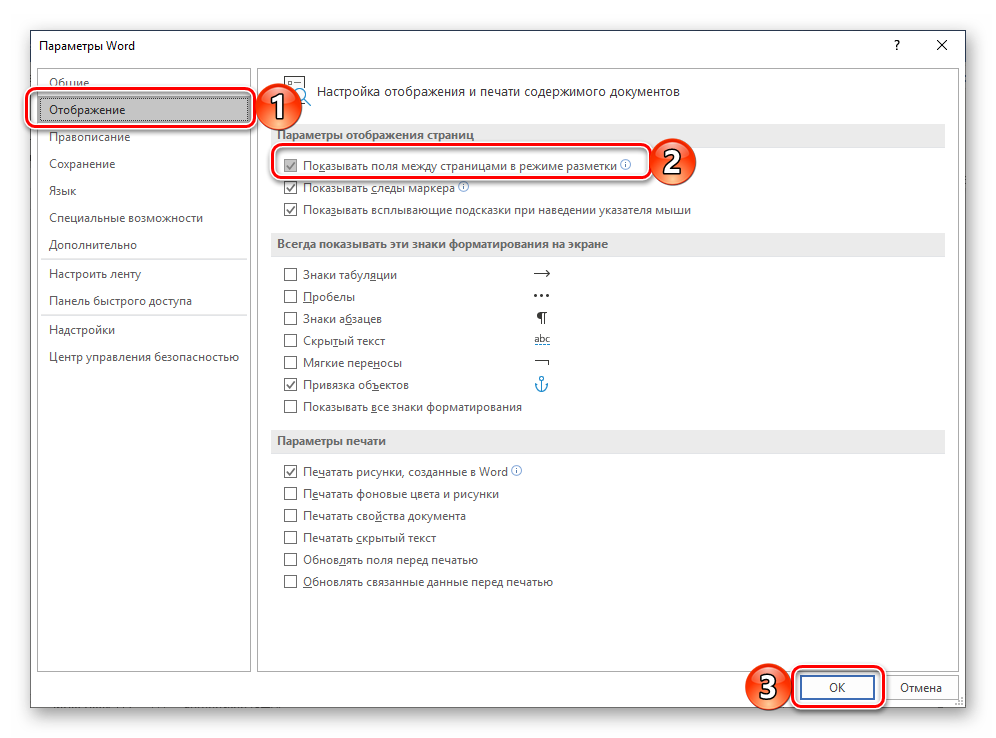Click the optional hyphen symbol
996x738 pixels.
[542, 362]
